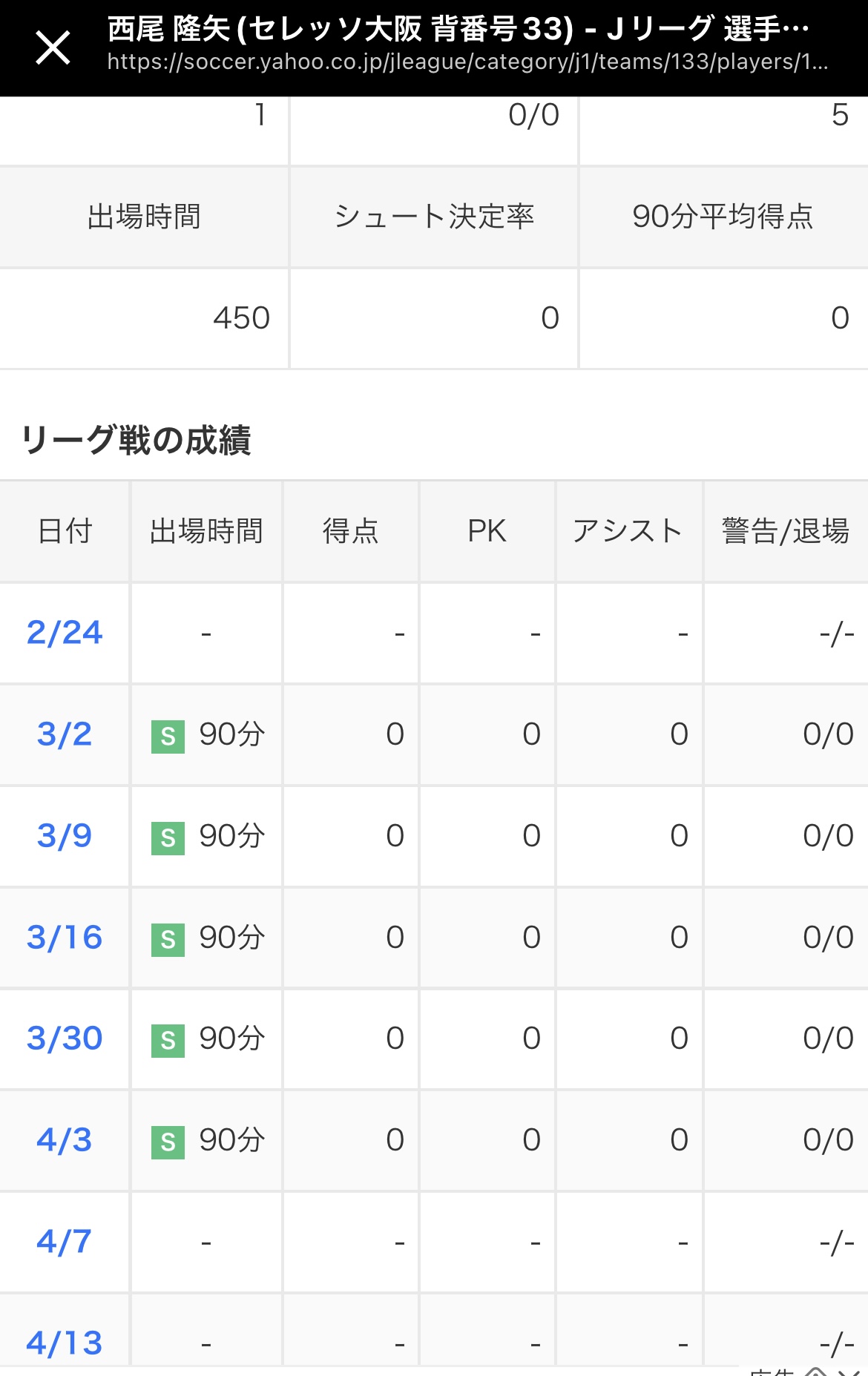Tap the シュート決定率 stat header
The height and width of the screenshot is (1376, 868).
[x=434, y=217]
